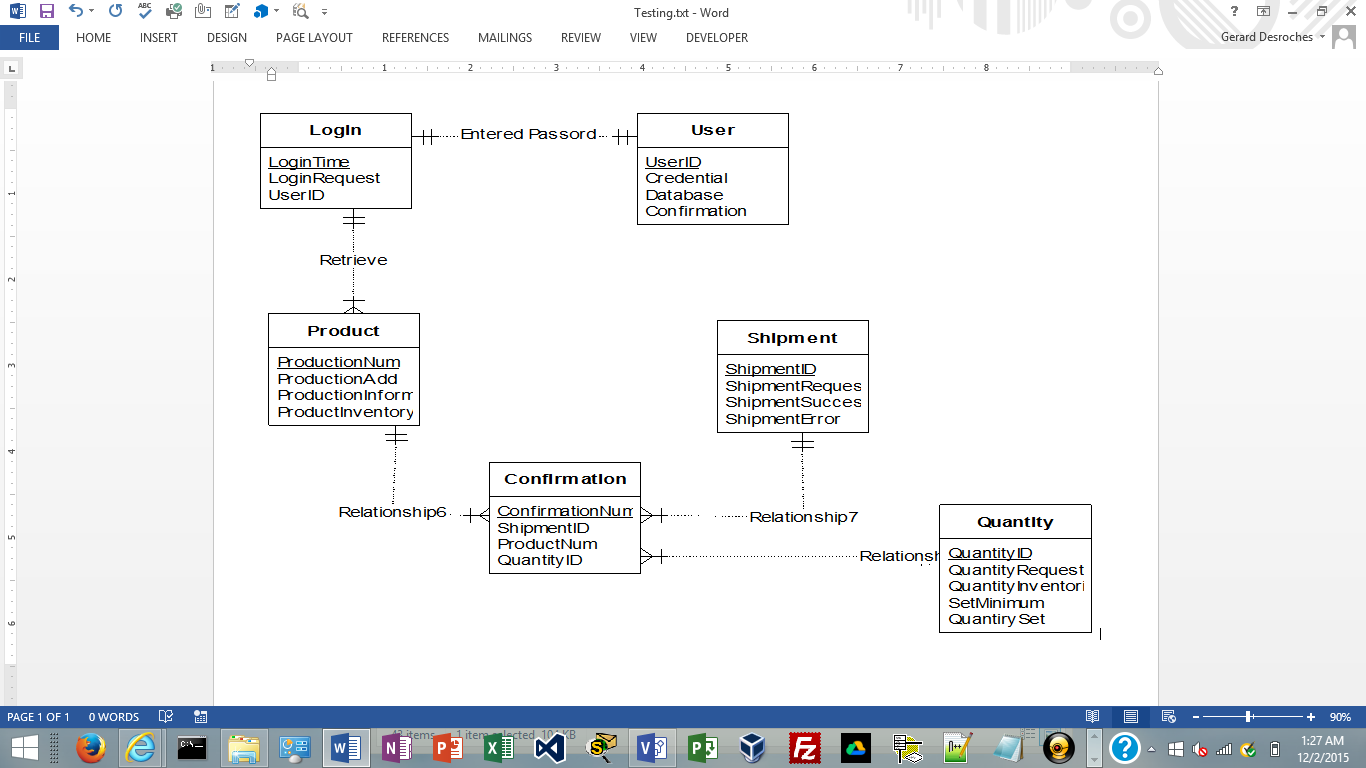This screenshot has height=768, width=1366.
Task: Open the Undo dropdown arrow
Action: (91, 12)
